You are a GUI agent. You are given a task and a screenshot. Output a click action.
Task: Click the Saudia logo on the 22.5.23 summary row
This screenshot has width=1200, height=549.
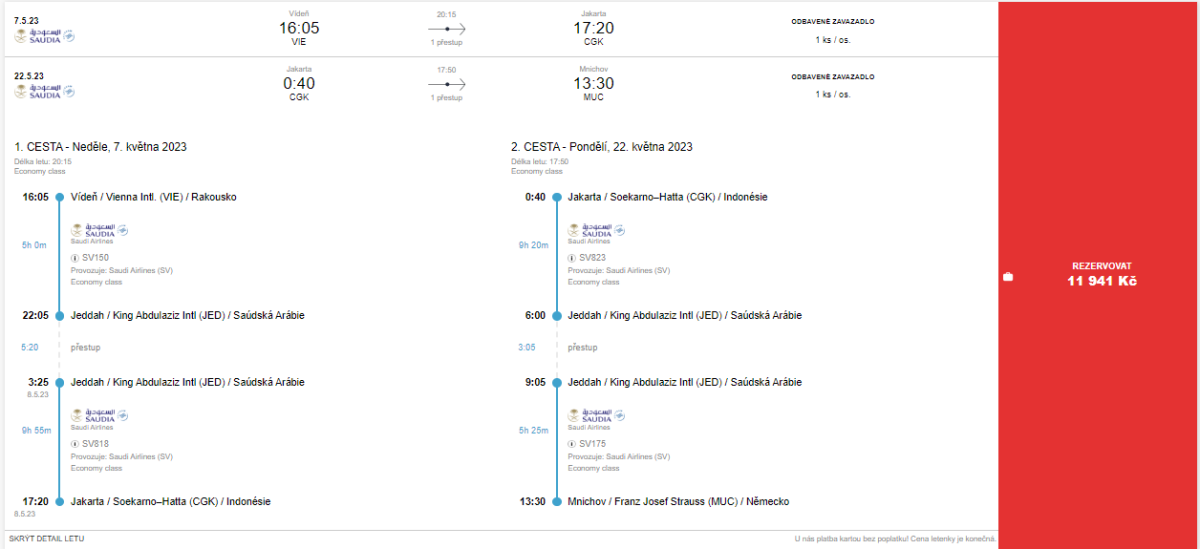coord(44,91)
